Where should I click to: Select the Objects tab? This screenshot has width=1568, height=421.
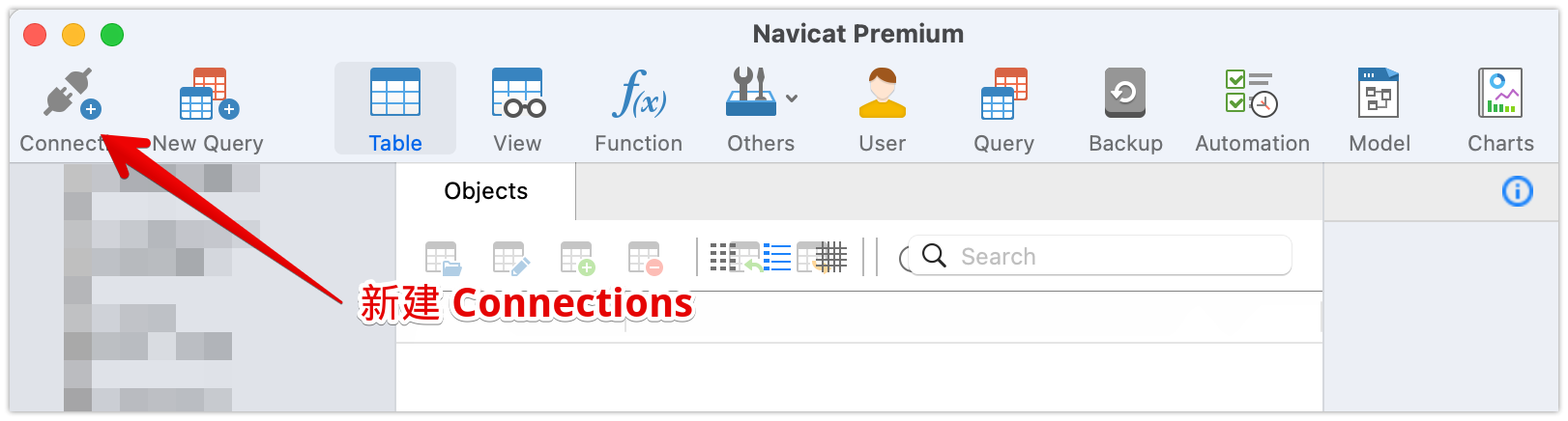pos(485,191)
